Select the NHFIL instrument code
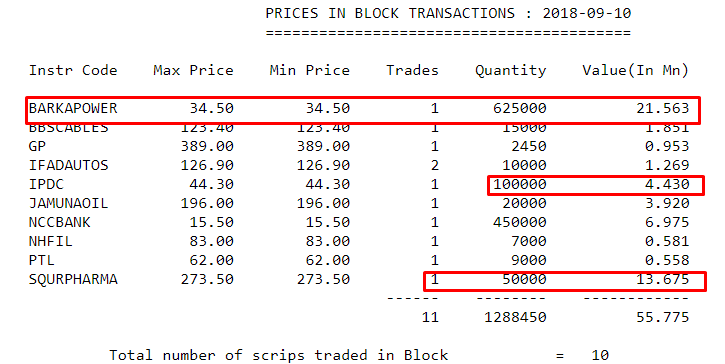725x364 pixels. point(51,241)
